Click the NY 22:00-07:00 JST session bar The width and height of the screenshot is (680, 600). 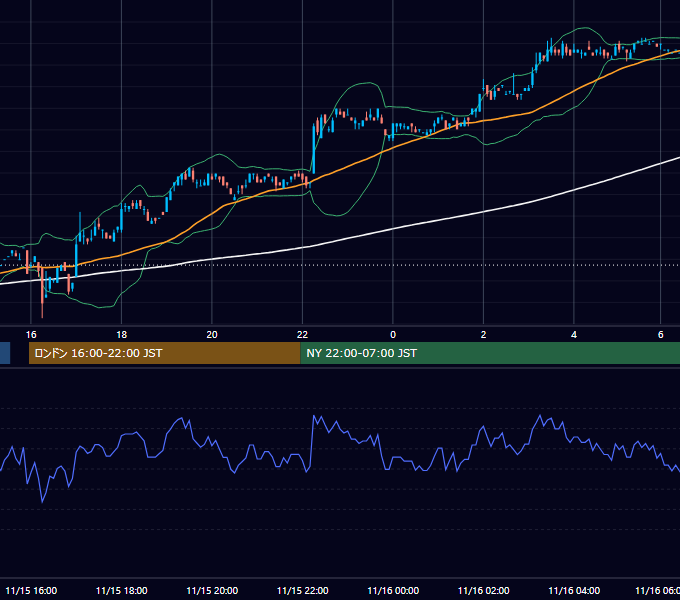pyautogui.click(x=490, y=353)
